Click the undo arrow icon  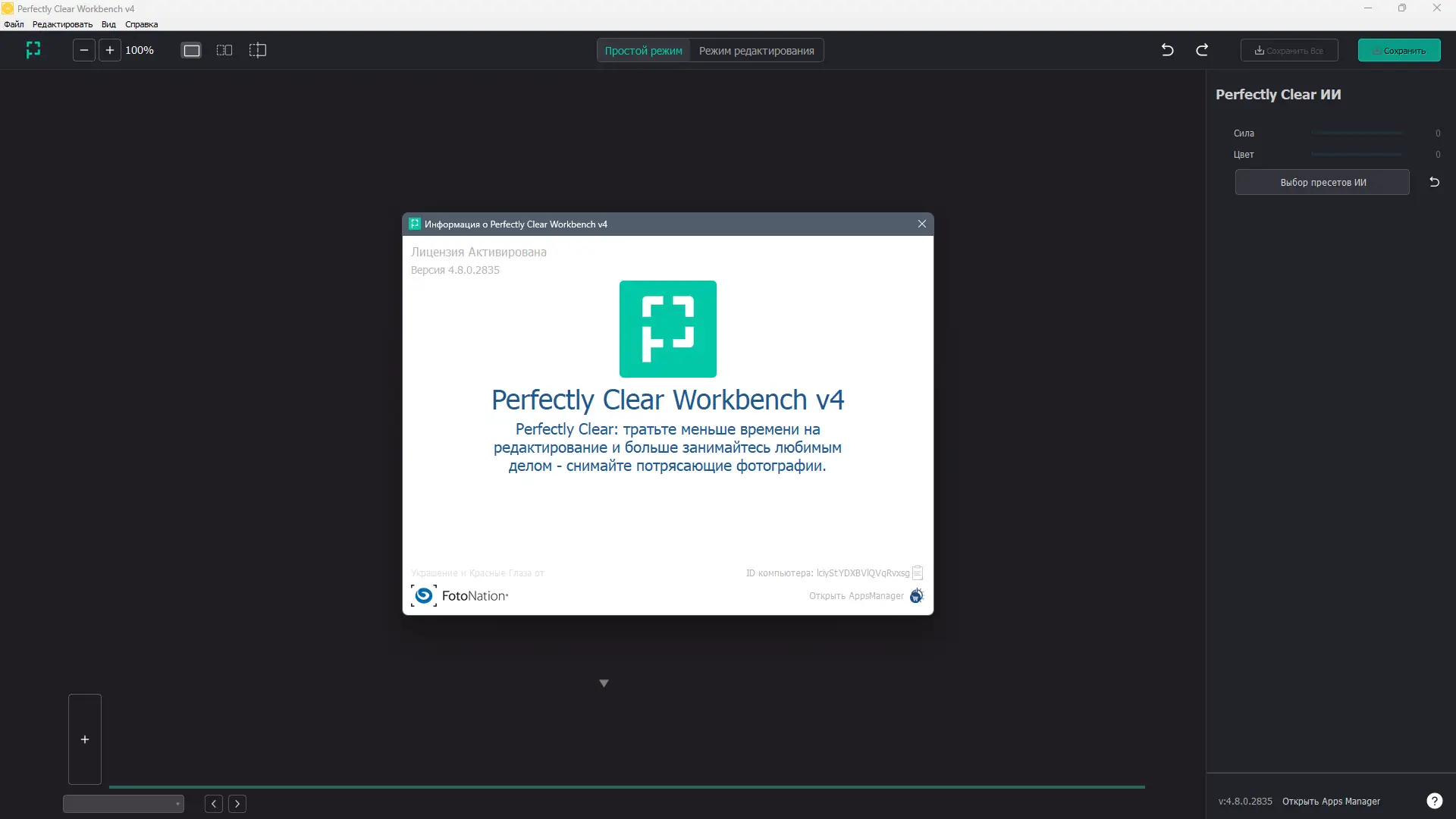pyautogui.click(x=1168, y=50)
